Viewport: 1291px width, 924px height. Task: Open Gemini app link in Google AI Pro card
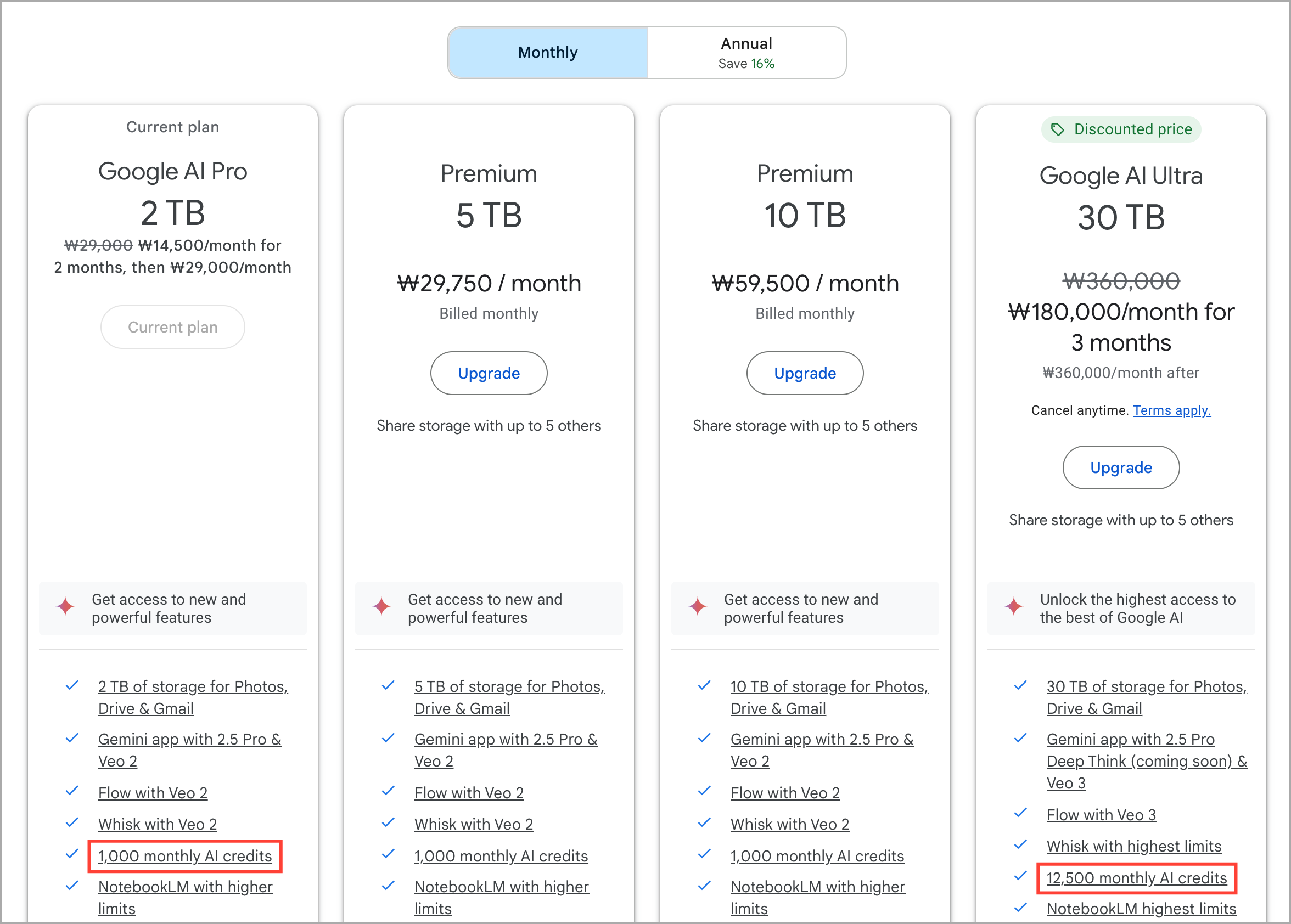[189, 750]
